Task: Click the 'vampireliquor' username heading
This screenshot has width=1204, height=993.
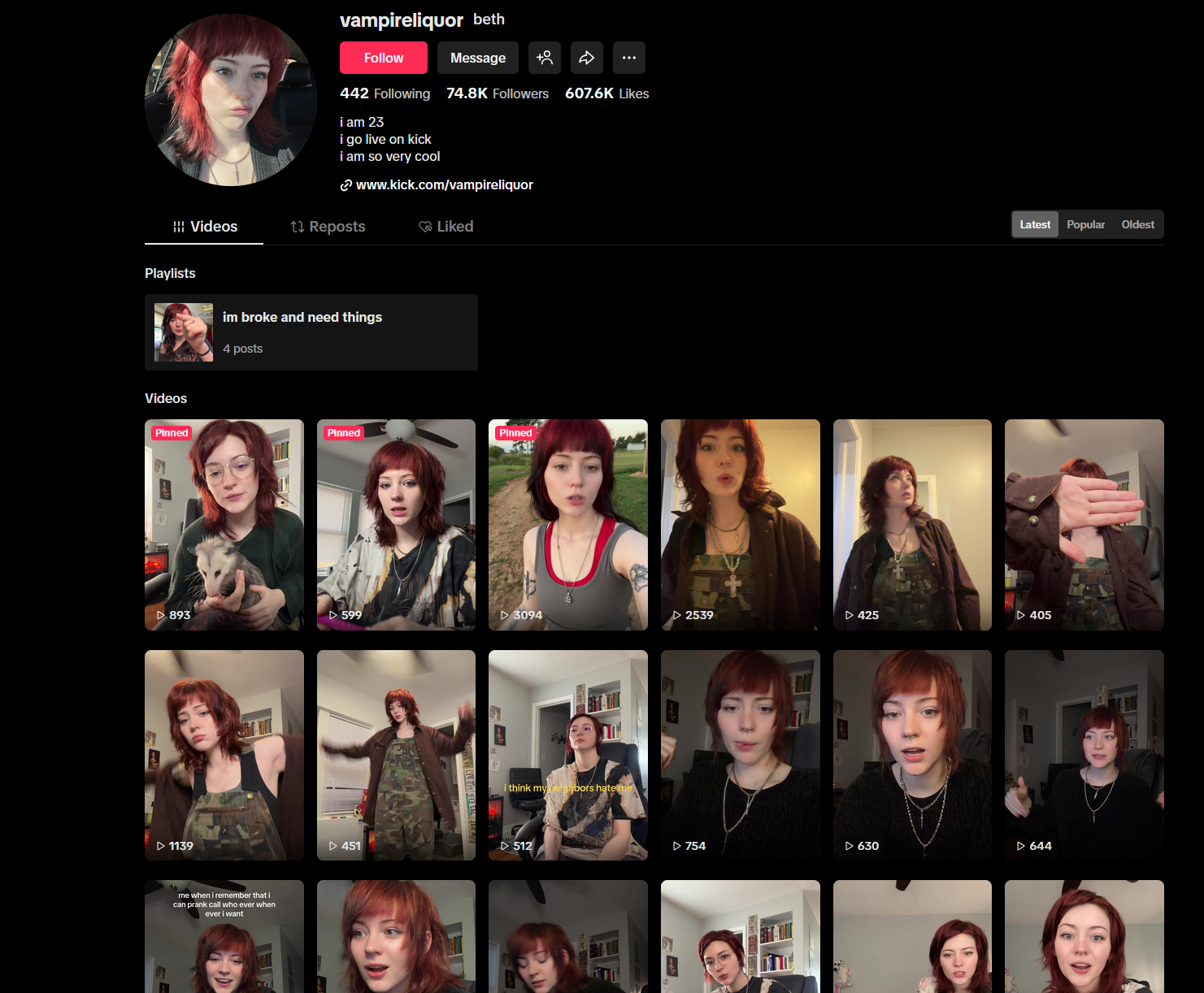Action: click(402, 20)
